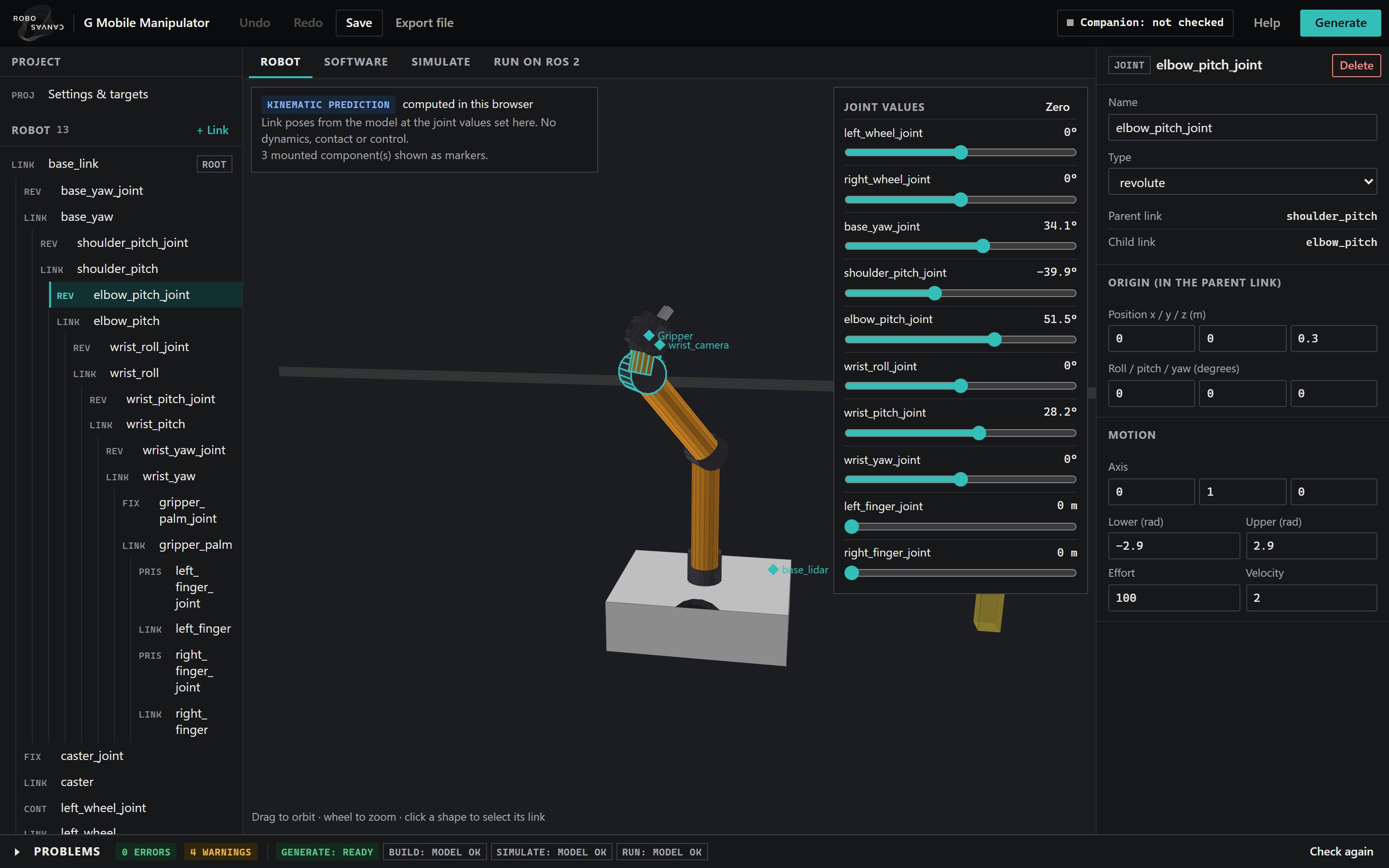Click the 4 WARNINGS badge

[x=220, y=852]
